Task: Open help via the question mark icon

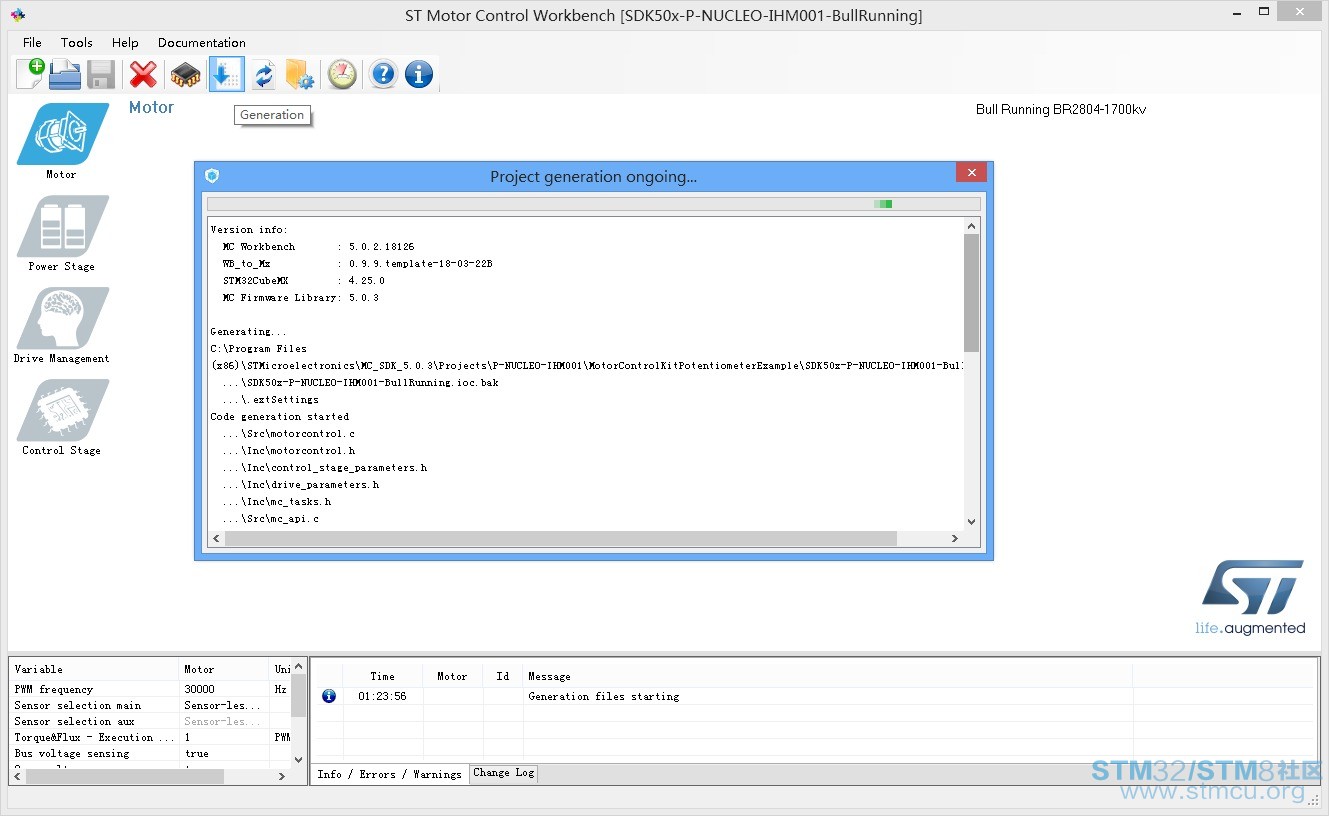Action: point(383,74)
